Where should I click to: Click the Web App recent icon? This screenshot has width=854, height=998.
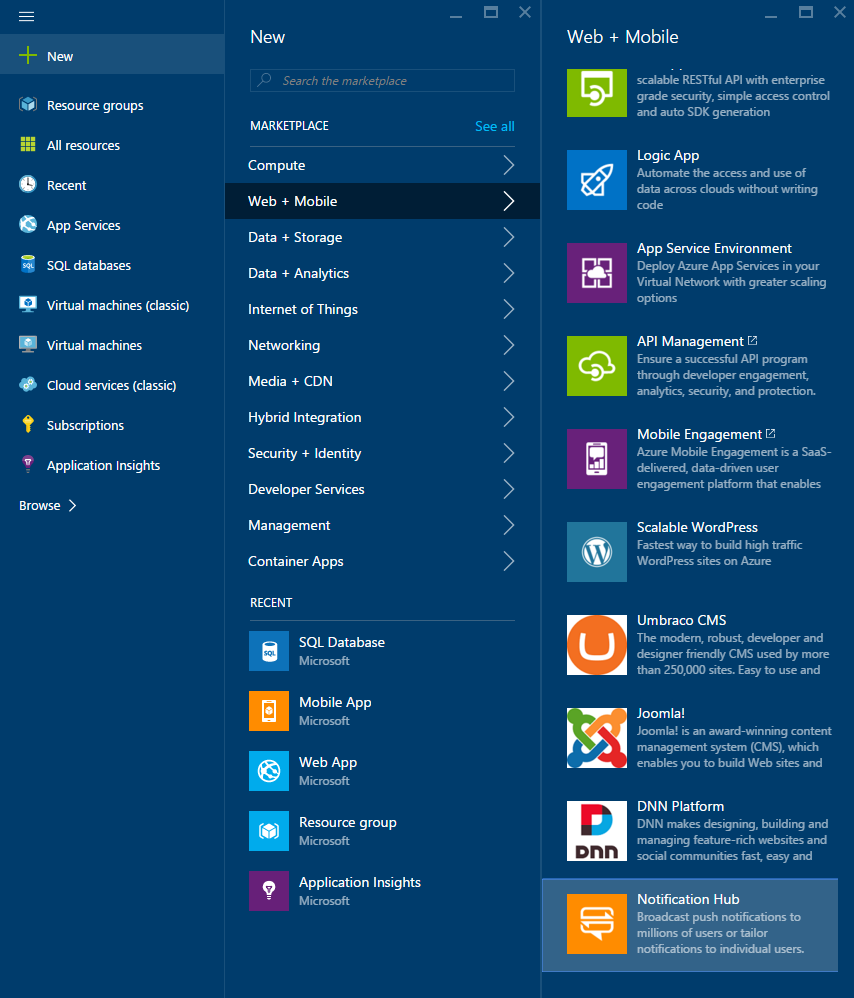(269, 771)
